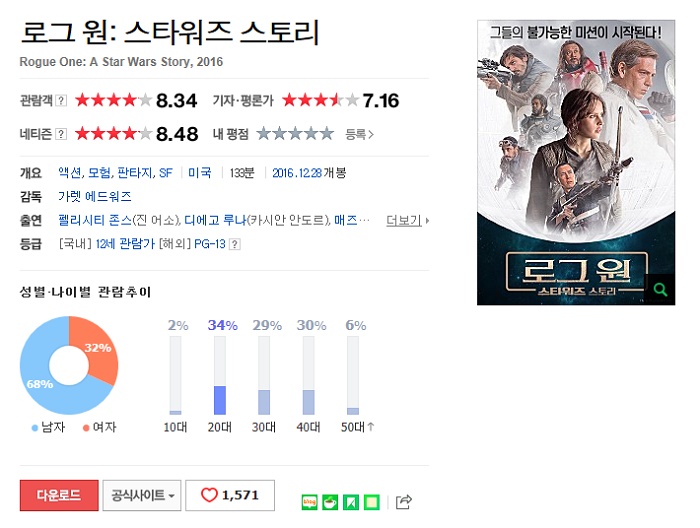Click the red 다운로드 button
Viewport: 700px width, 528px height.
click(59, 495)
